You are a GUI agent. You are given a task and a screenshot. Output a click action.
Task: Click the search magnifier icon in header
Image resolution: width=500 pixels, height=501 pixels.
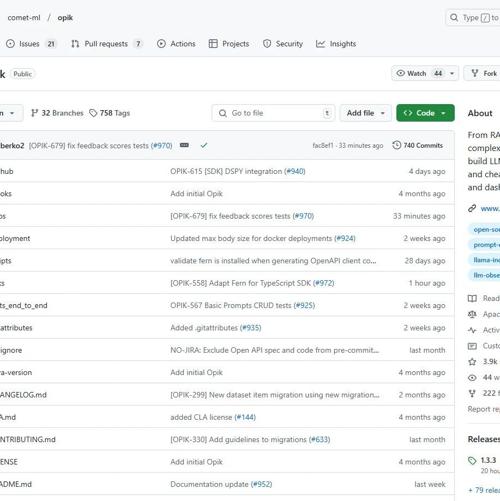[454, 17]
